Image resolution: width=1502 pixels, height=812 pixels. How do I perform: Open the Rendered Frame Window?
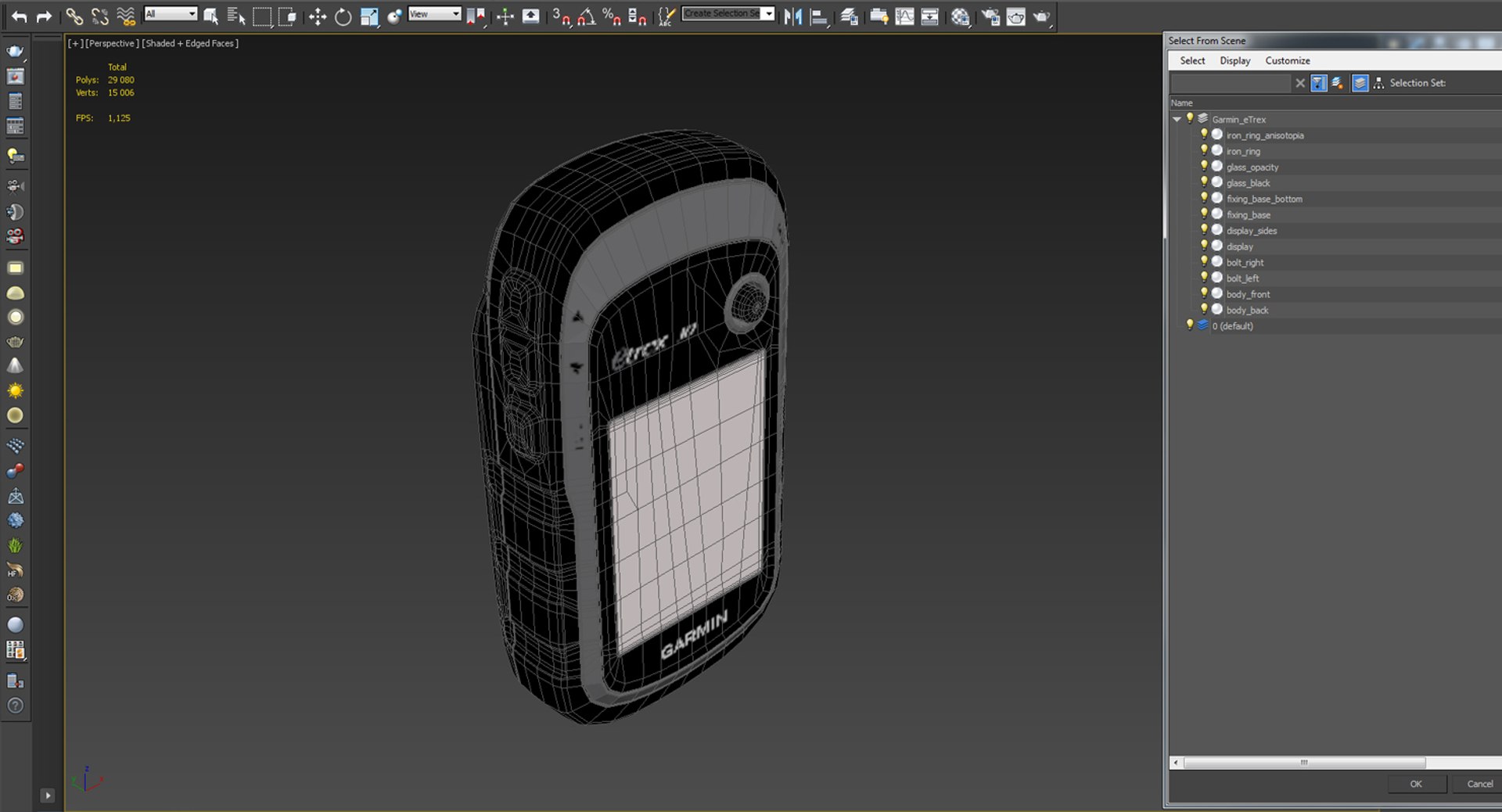click(x=1015, y=16)
